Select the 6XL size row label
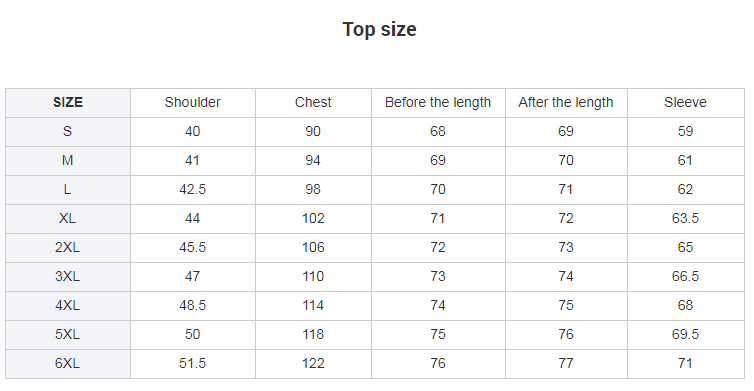Viewport: 754px width, 391px height. 68,363
